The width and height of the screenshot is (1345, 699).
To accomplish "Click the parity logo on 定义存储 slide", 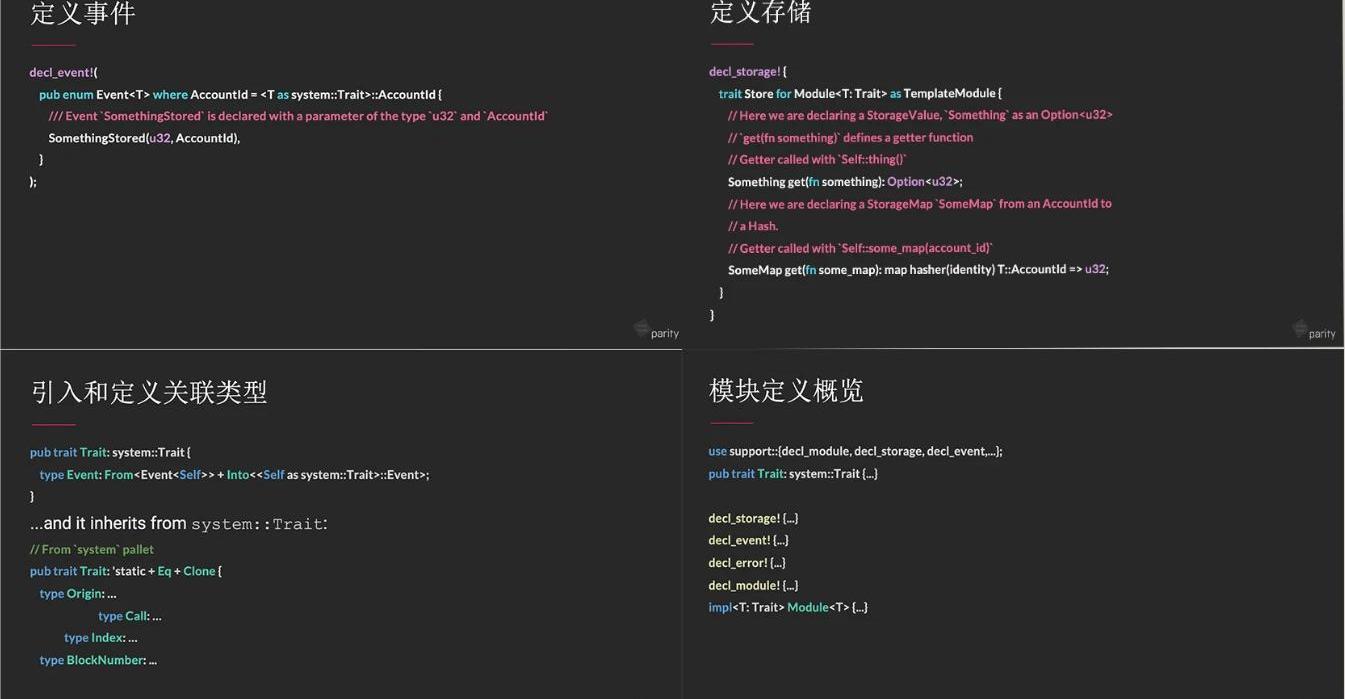I will 1314,330.
